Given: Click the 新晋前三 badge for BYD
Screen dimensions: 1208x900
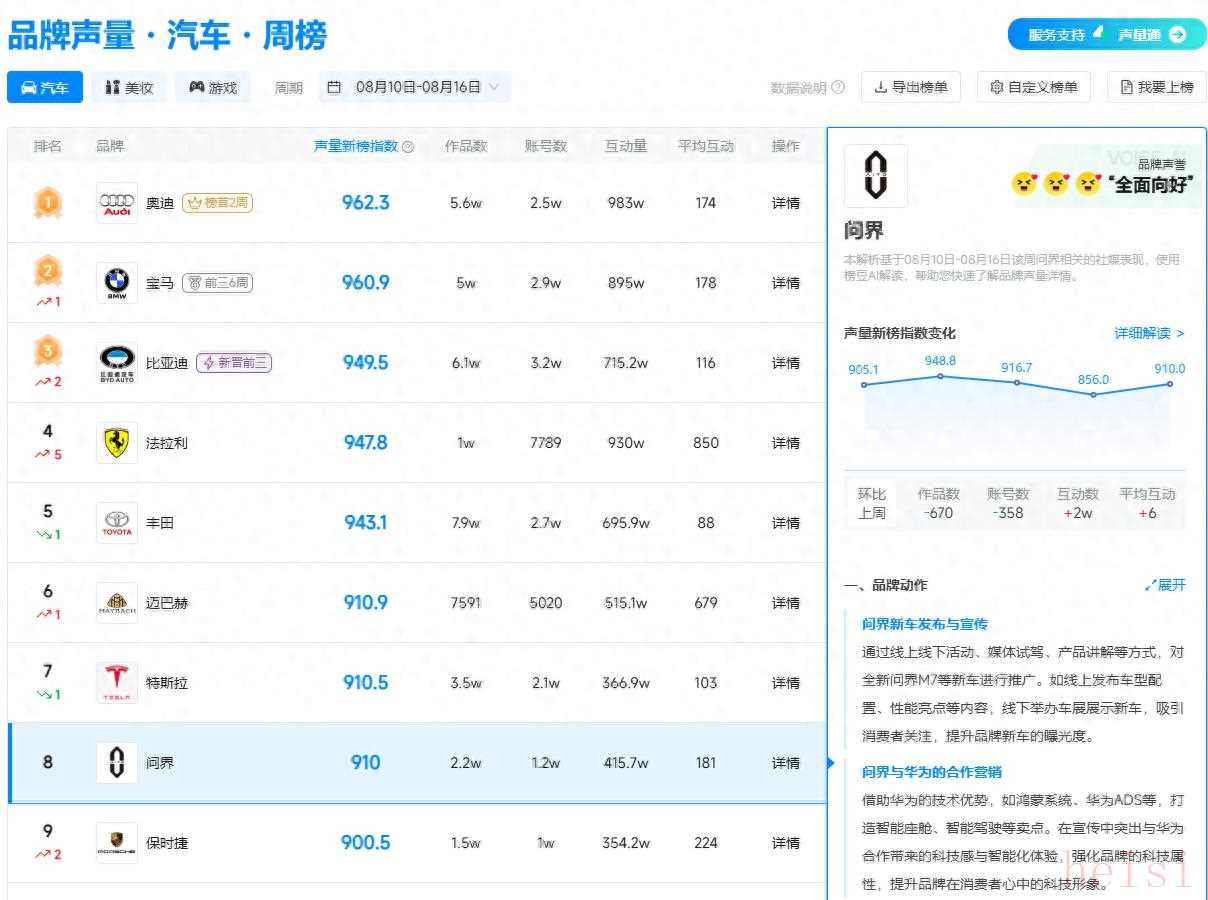Looking at the screenshot, I should click(234, 363).
